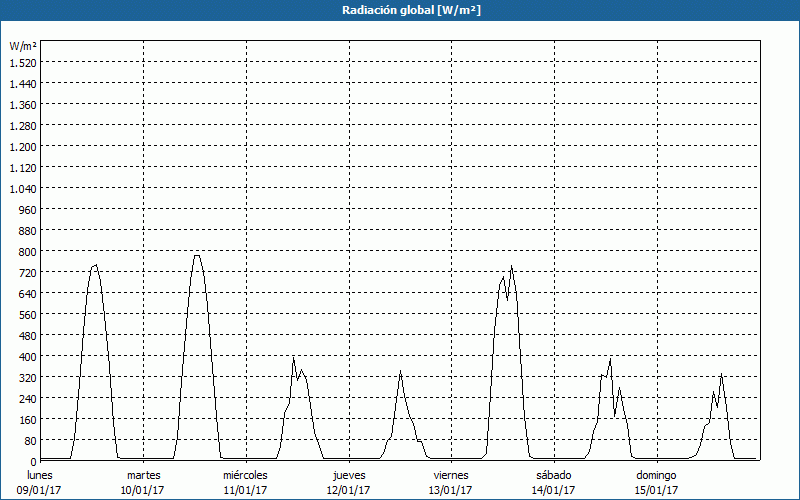
Task: Click the "domingo" day label
Action: 656,475
